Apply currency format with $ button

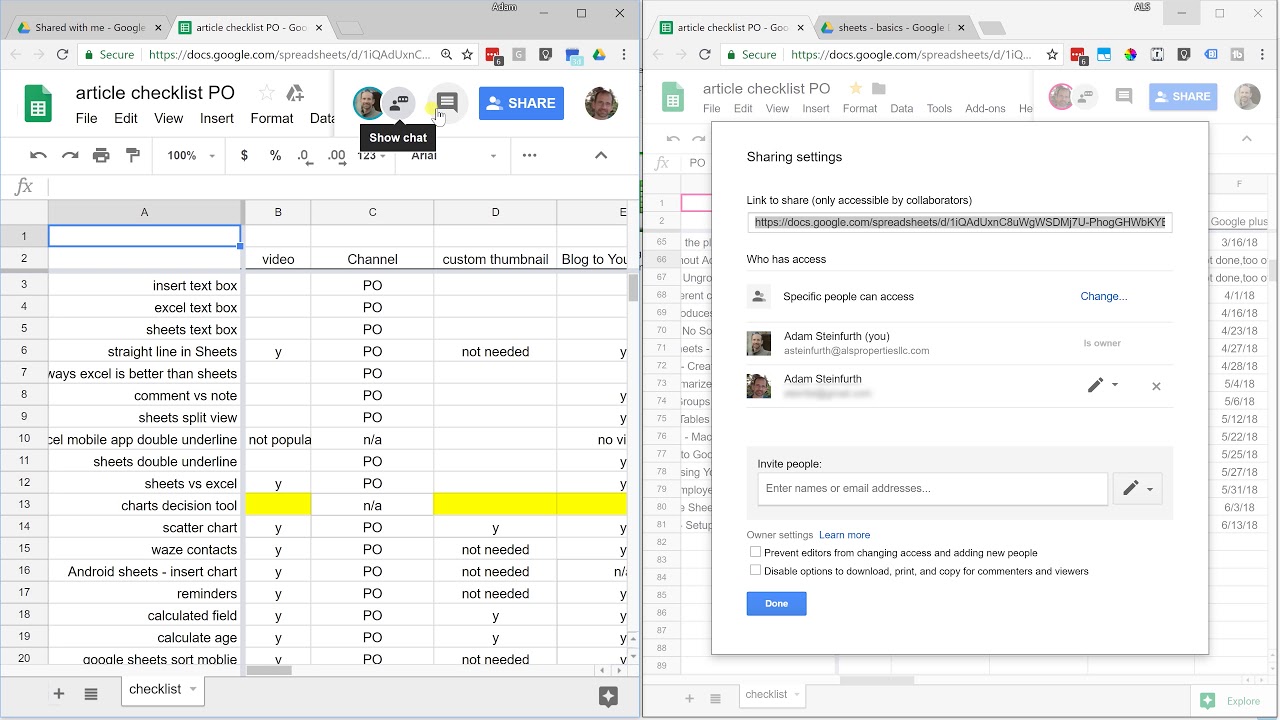coord(244,155)
